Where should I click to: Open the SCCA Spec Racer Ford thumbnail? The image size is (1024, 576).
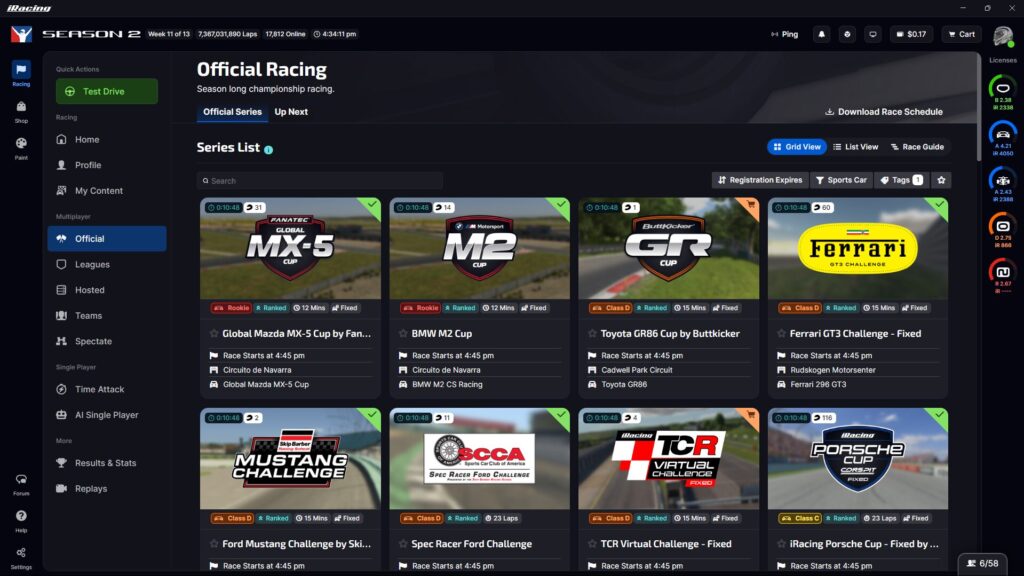[x=479, y=459]
